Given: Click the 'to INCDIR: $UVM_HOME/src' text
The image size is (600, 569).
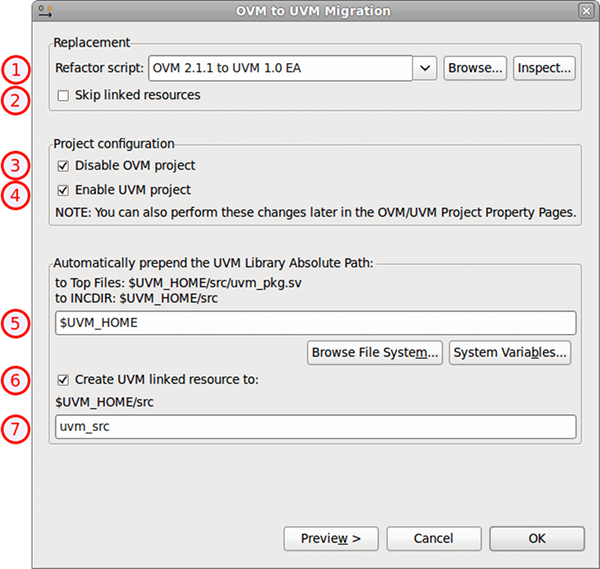Looking at the screenshot, I should pos(137,298).
